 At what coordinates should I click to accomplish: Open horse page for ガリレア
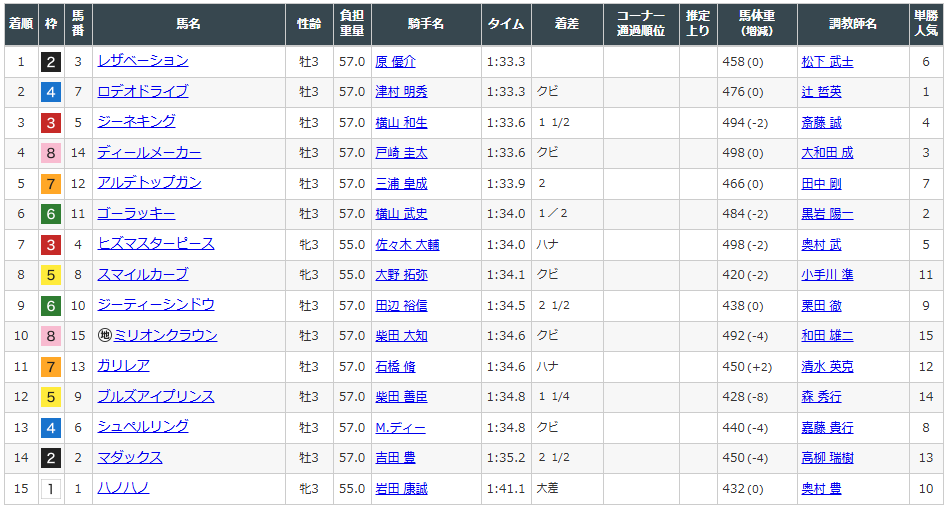(123, 366)
